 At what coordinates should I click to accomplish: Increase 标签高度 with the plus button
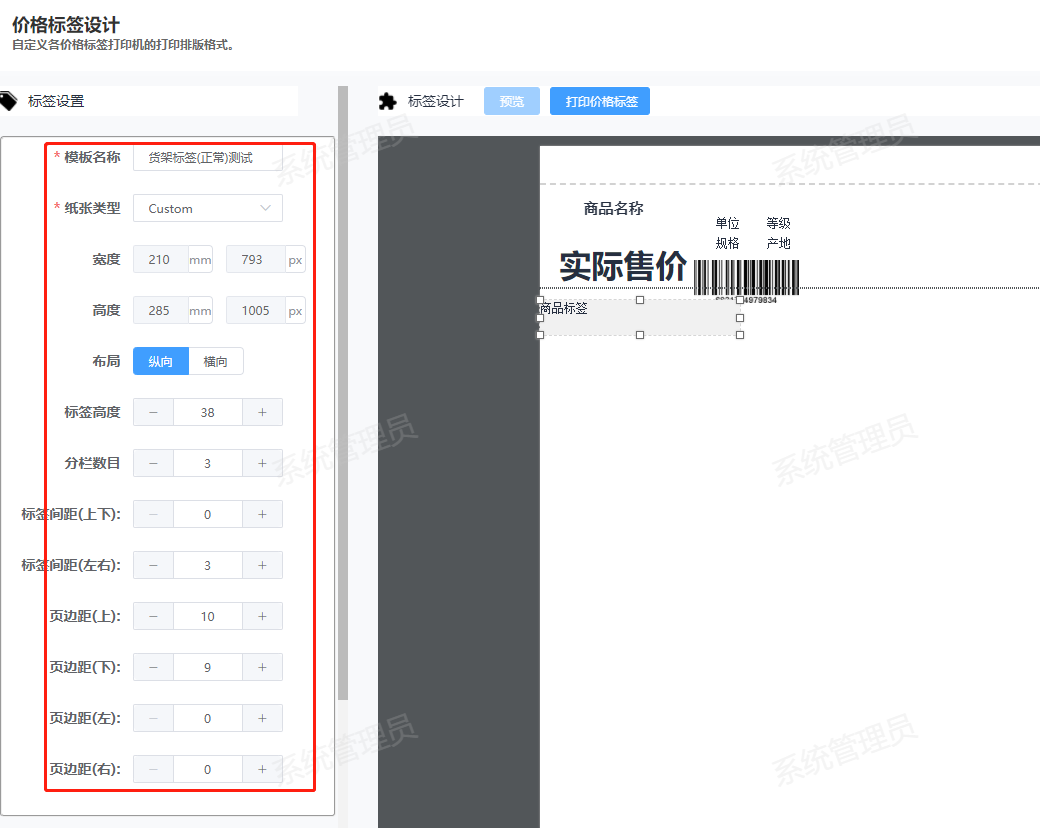tap(262, 412)
